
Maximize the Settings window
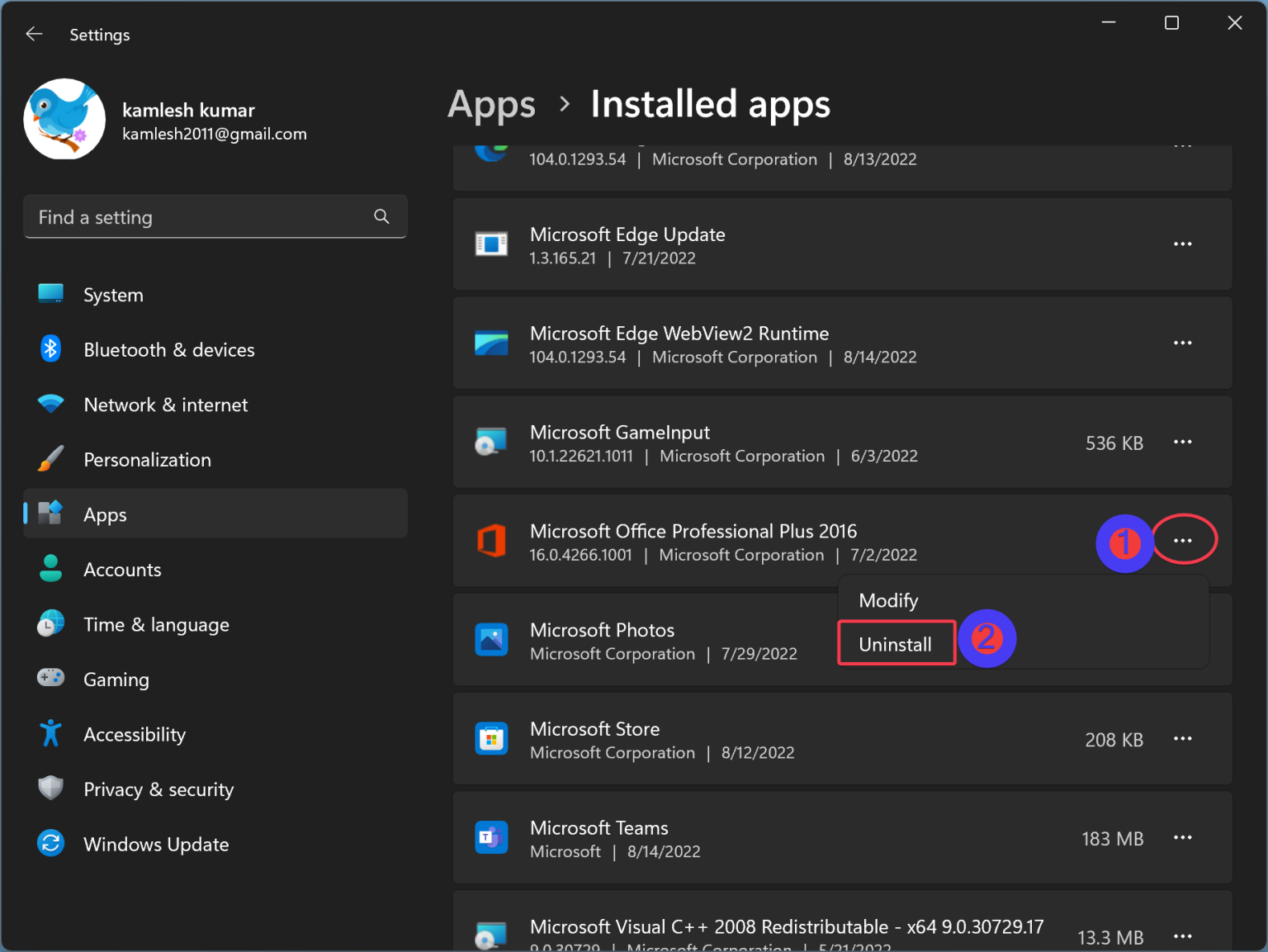[1171, 23]
